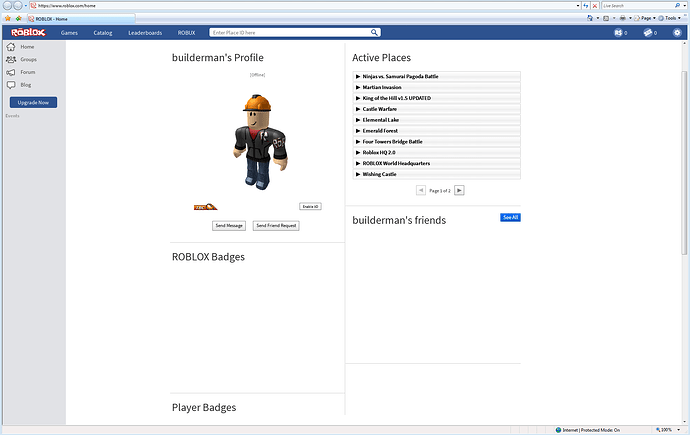Open the Games menu item
Image resolution: width=690 pixels, height=435 pixels.
(x=69, y=33)
